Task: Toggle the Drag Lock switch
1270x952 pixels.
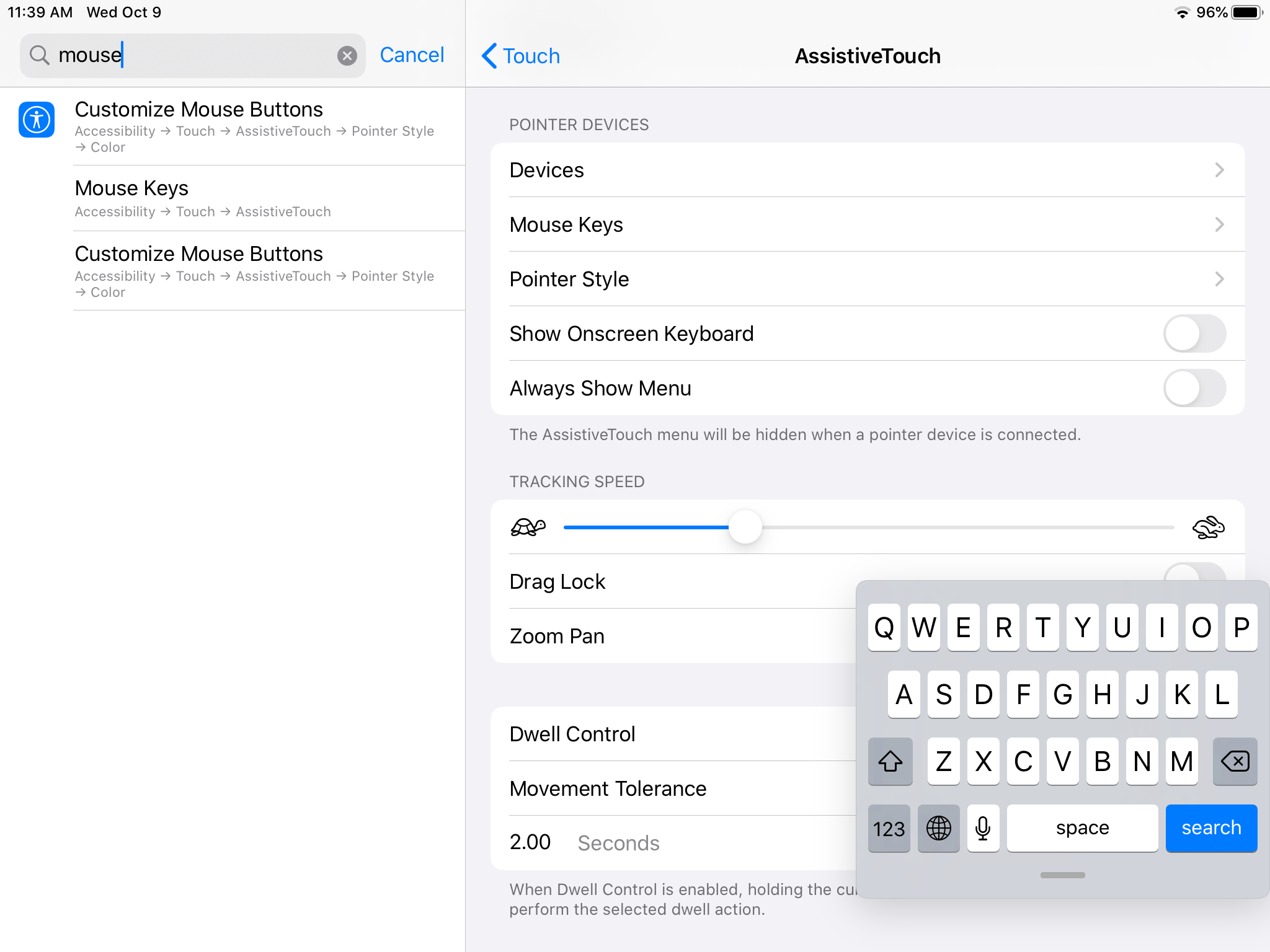Action: [x=1194, y=573]
